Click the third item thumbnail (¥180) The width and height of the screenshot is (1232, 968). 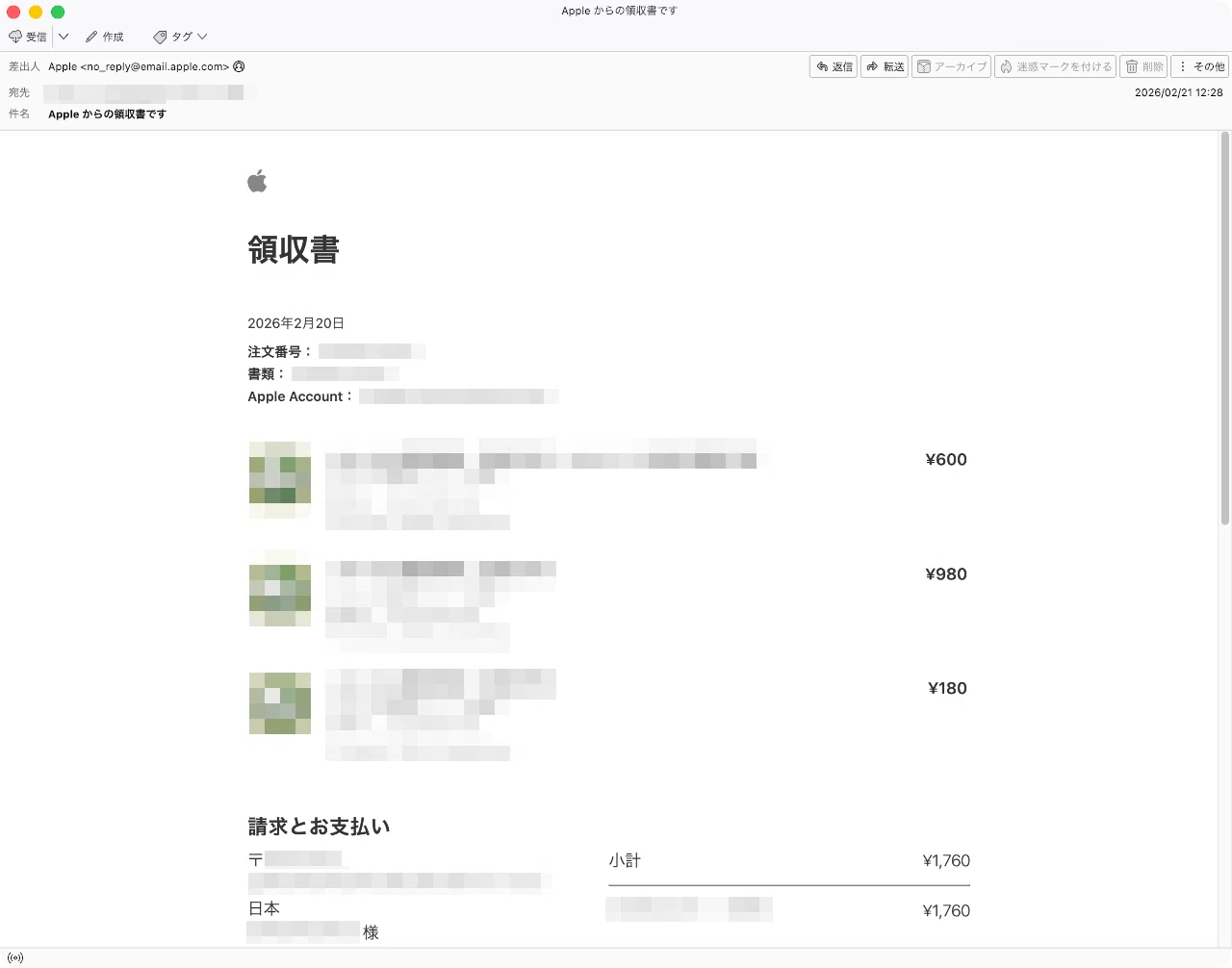coord(280,703)
